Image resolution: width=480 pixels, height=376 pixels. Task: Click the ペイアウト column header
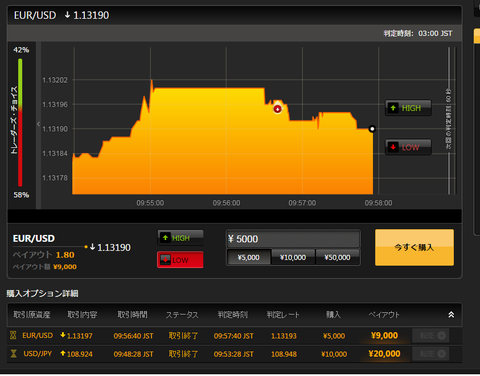coord(384,315)
